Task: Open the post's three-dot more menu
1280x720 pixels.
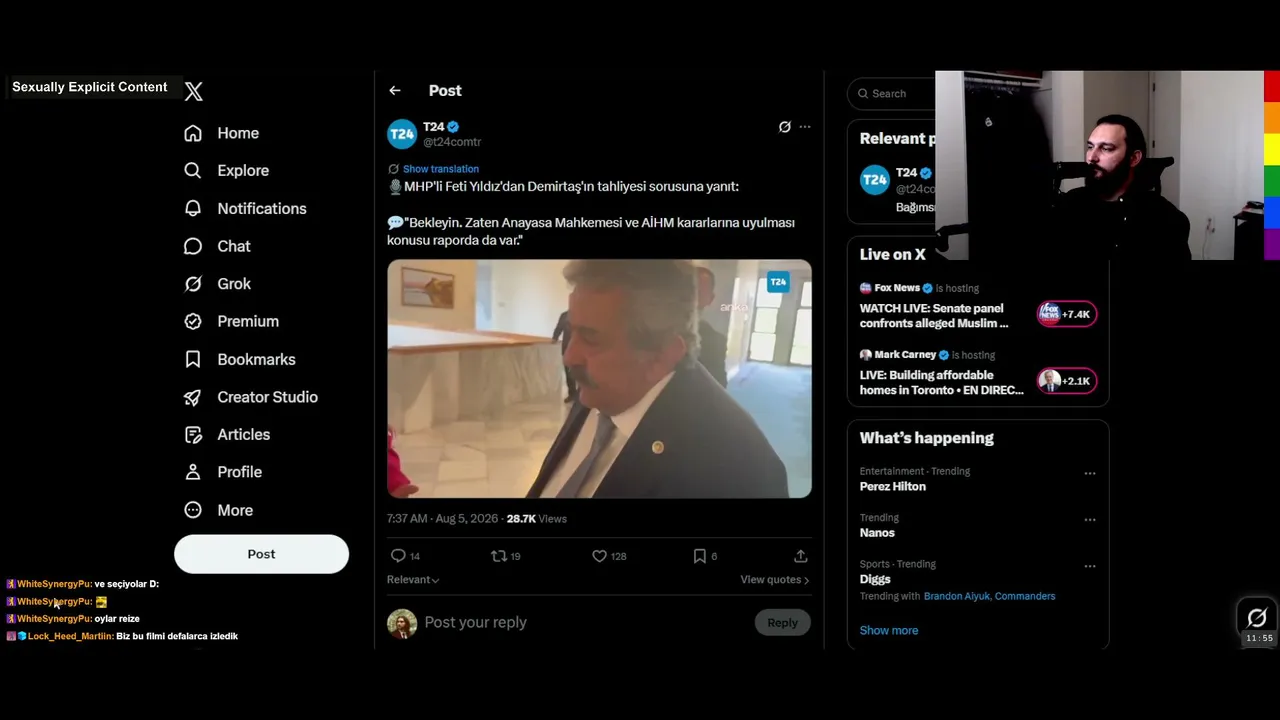Action: point(805,127)
